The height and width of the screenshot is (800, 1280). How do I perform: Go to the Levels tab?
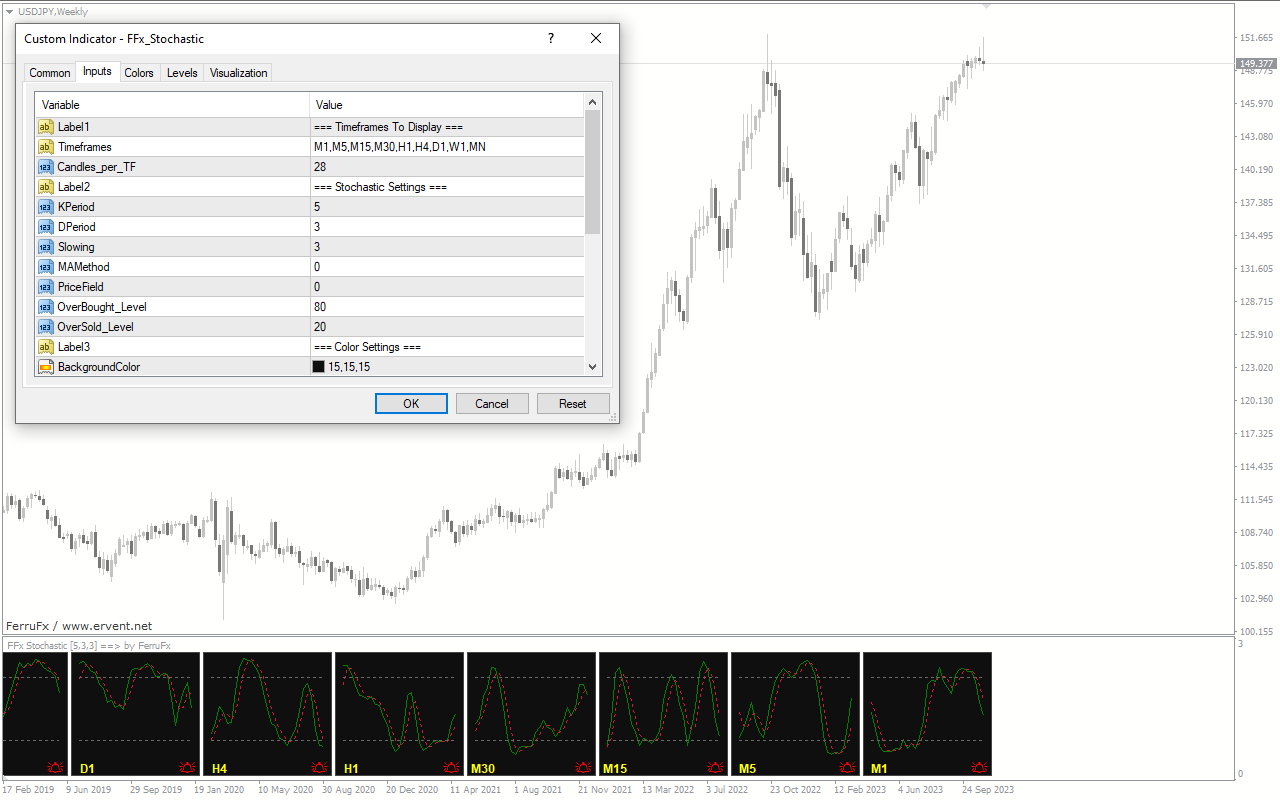(x=182, y=73)
